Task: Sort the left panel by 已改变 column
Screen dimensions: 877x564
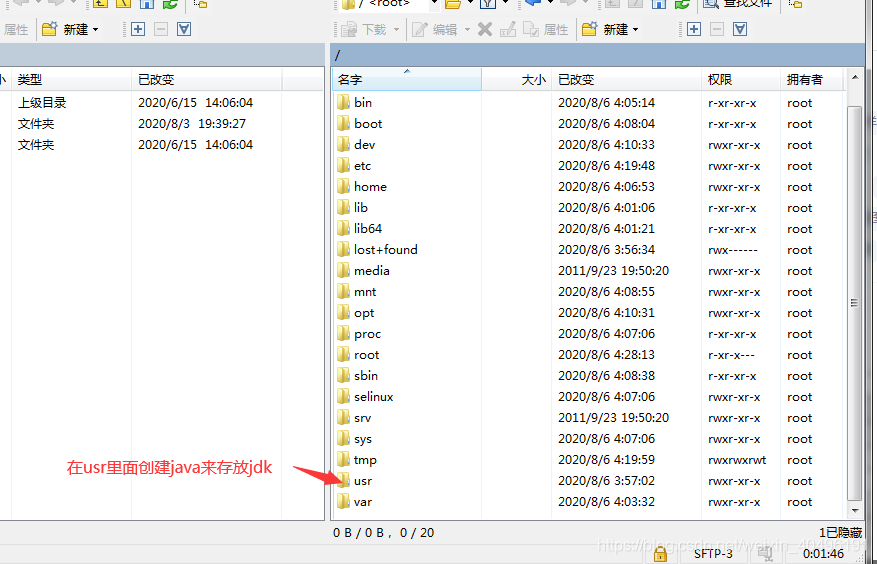Action: tap(206, 79)
